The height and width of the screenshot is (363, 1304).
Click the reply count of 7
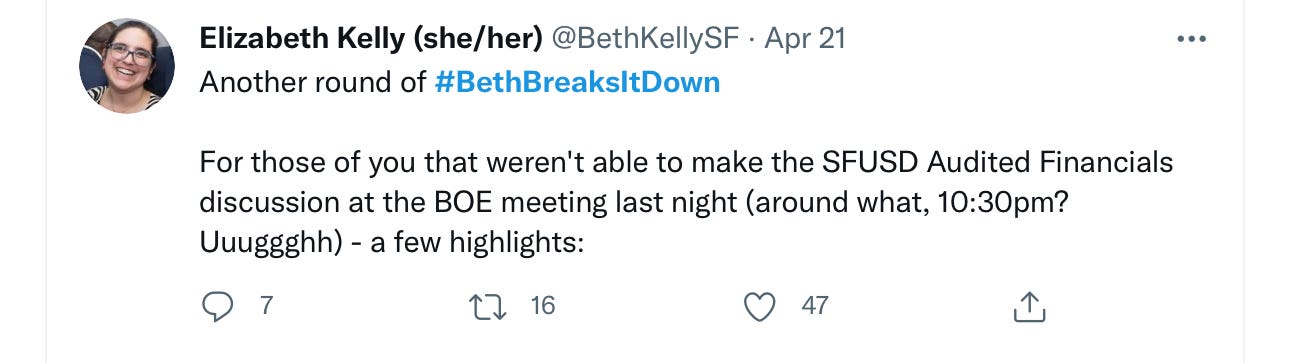tap(265, 305)
